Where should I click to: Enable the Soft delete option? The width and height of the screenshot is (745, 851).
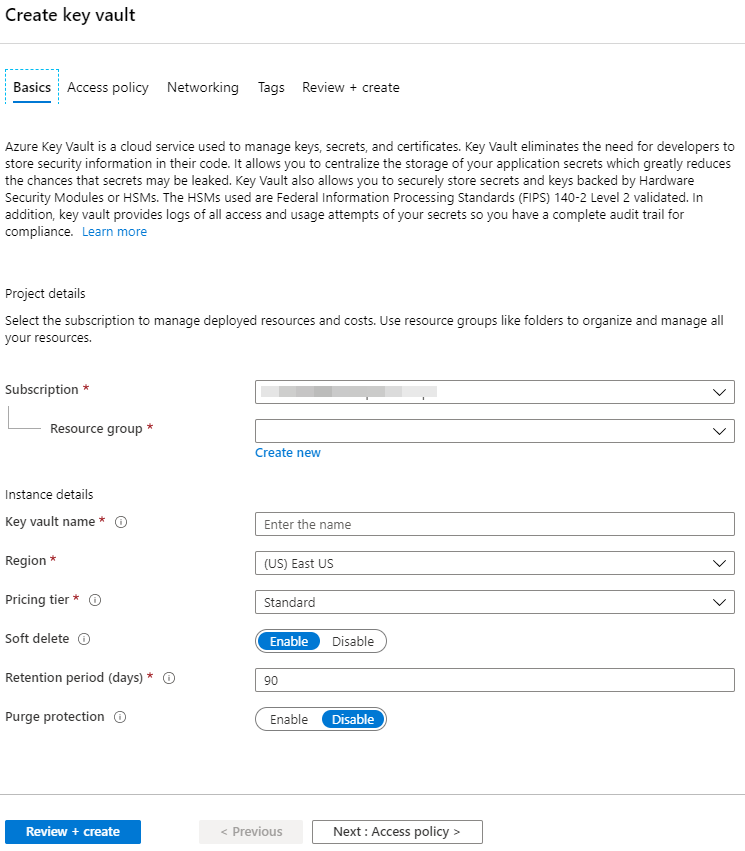(289, 641)
